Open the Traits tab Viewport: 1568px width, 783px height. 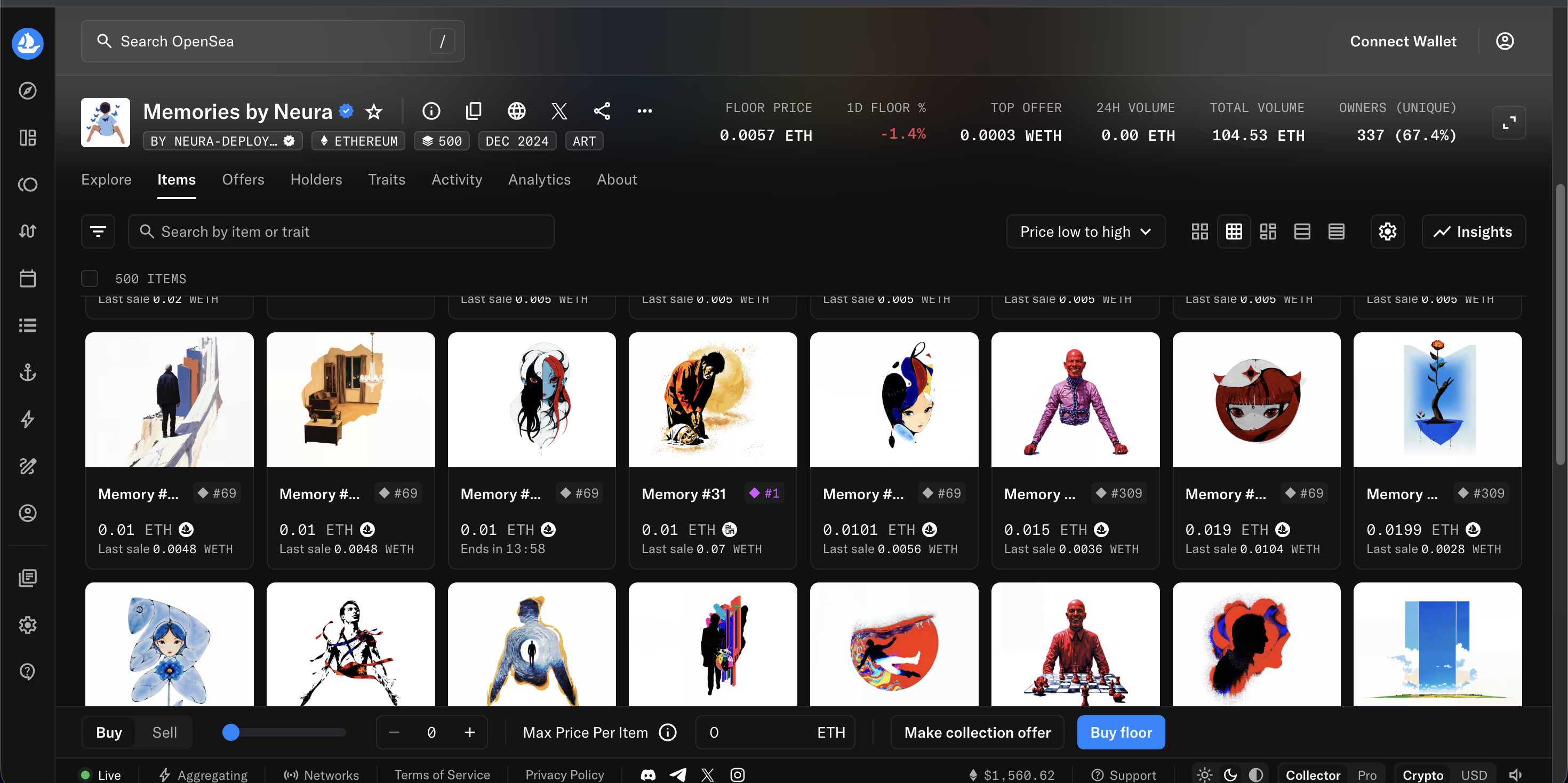click(387, 180)
